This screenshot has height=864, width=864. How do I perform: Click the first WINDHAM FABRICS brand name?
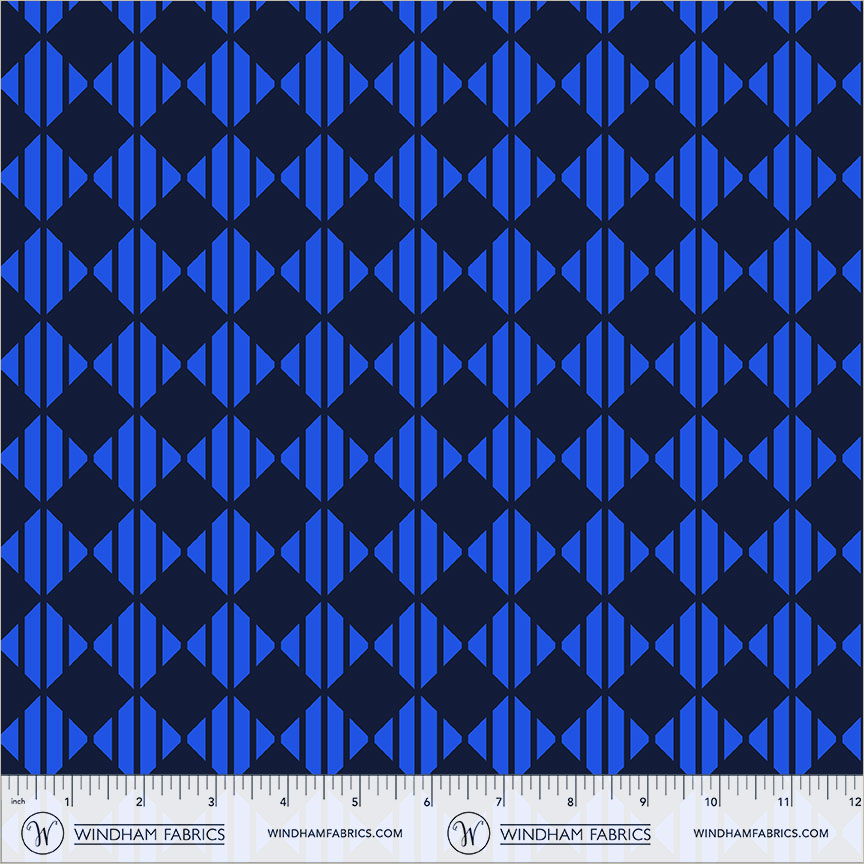(150, 833)
